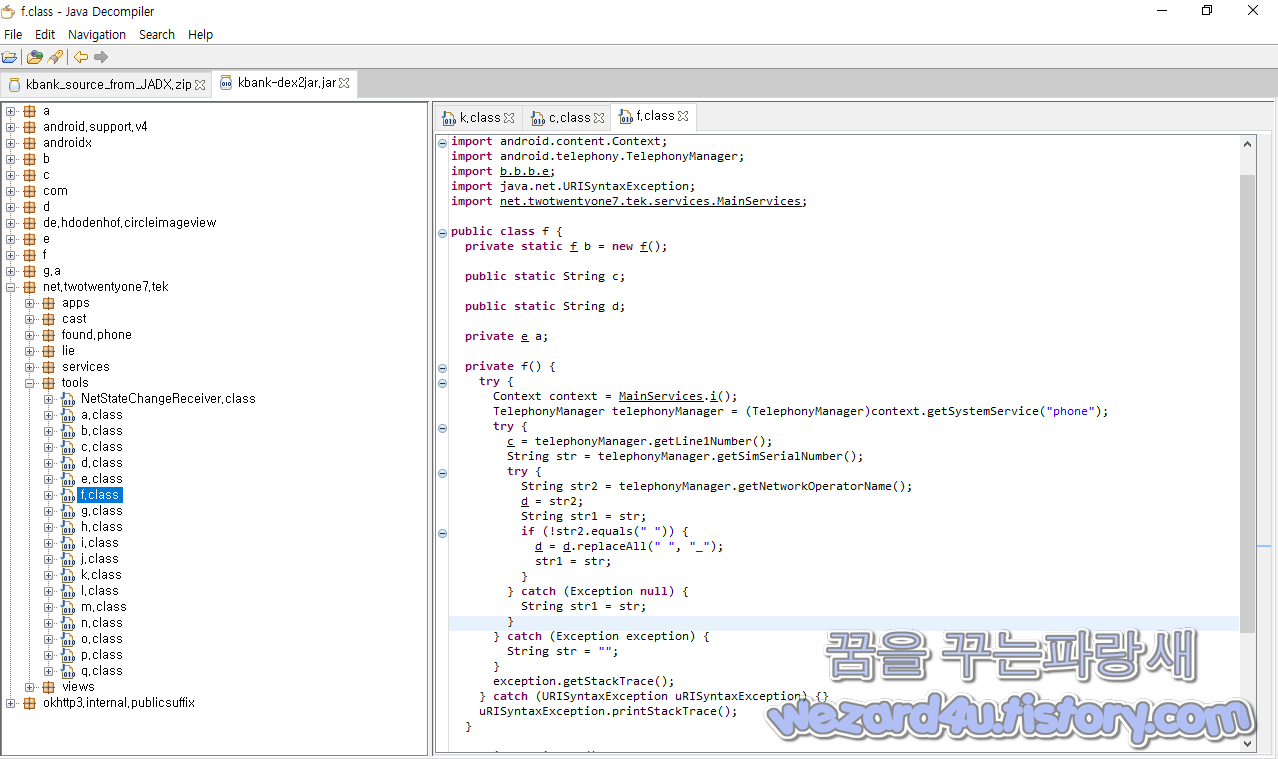This screenshot has width=1278, height=759.
Task: Click the package icon for de.hdodenhof.circleimageview
Action: [x=29, y=223]
